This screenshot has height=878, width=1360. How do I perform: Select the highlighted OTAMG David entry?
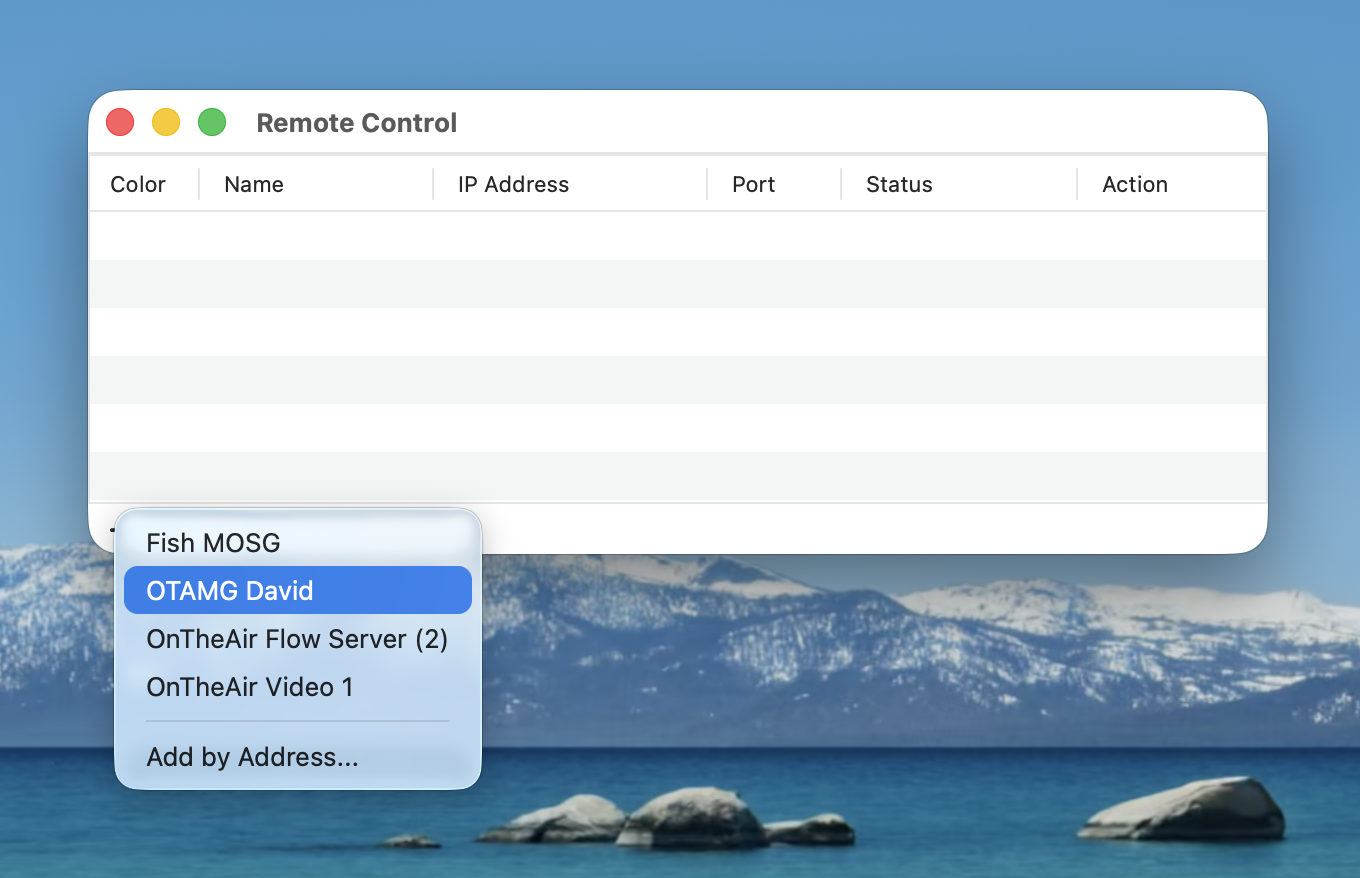[x=230, y=590]
